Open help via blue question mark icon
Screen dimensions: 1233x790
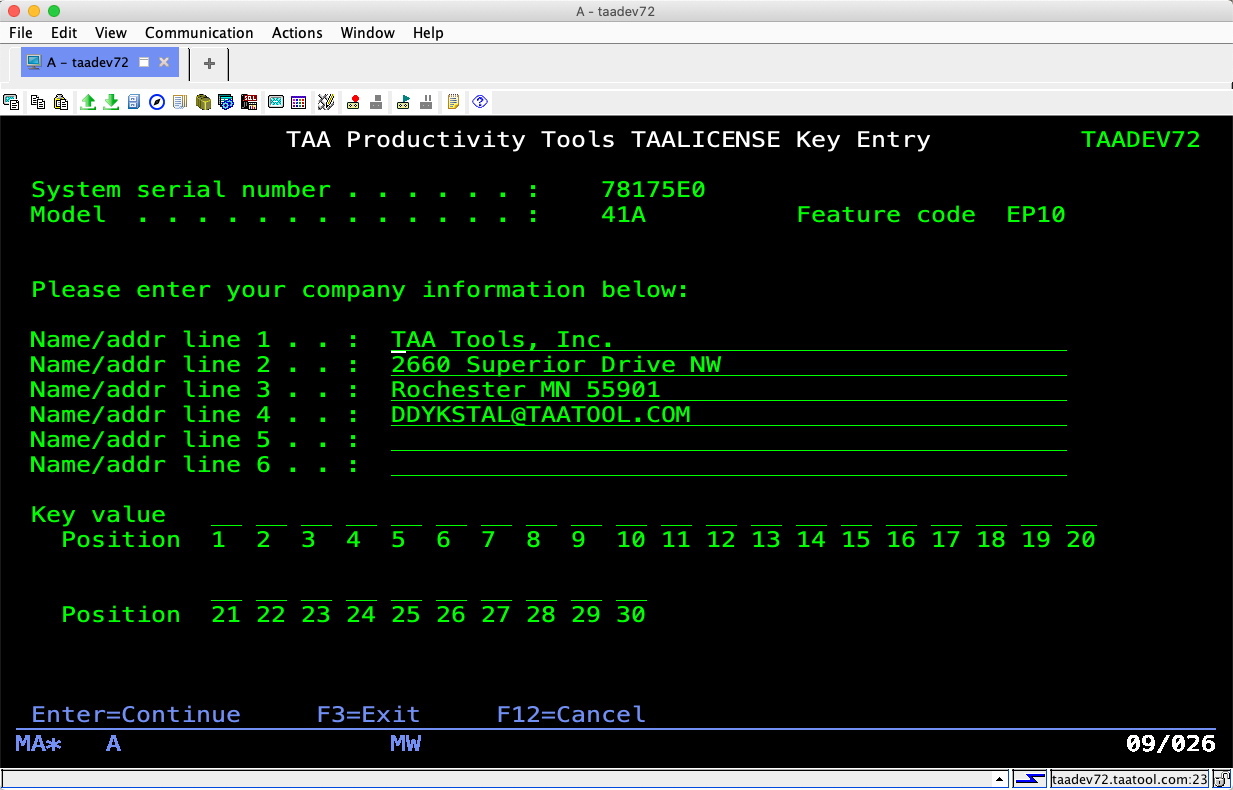(x=480, y=102)
